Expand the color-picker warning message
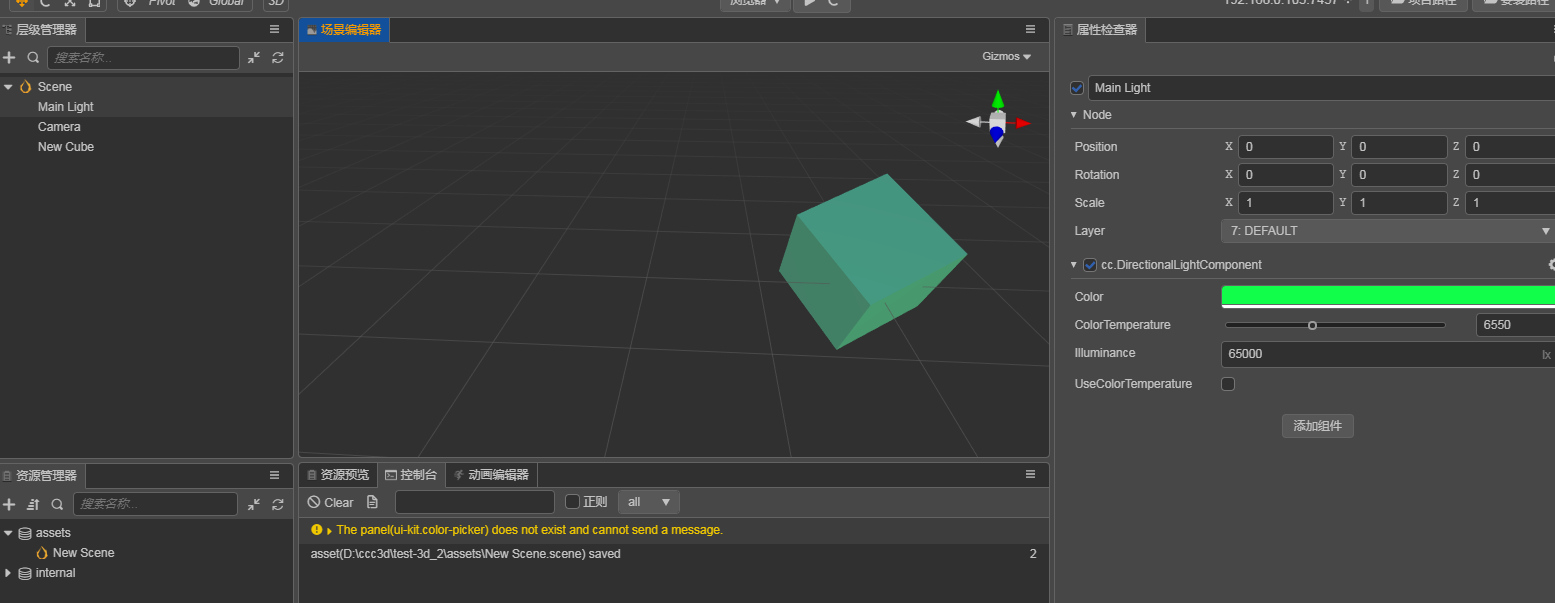The height and width of the screenshot is (603, 1555). coord(329,530)
